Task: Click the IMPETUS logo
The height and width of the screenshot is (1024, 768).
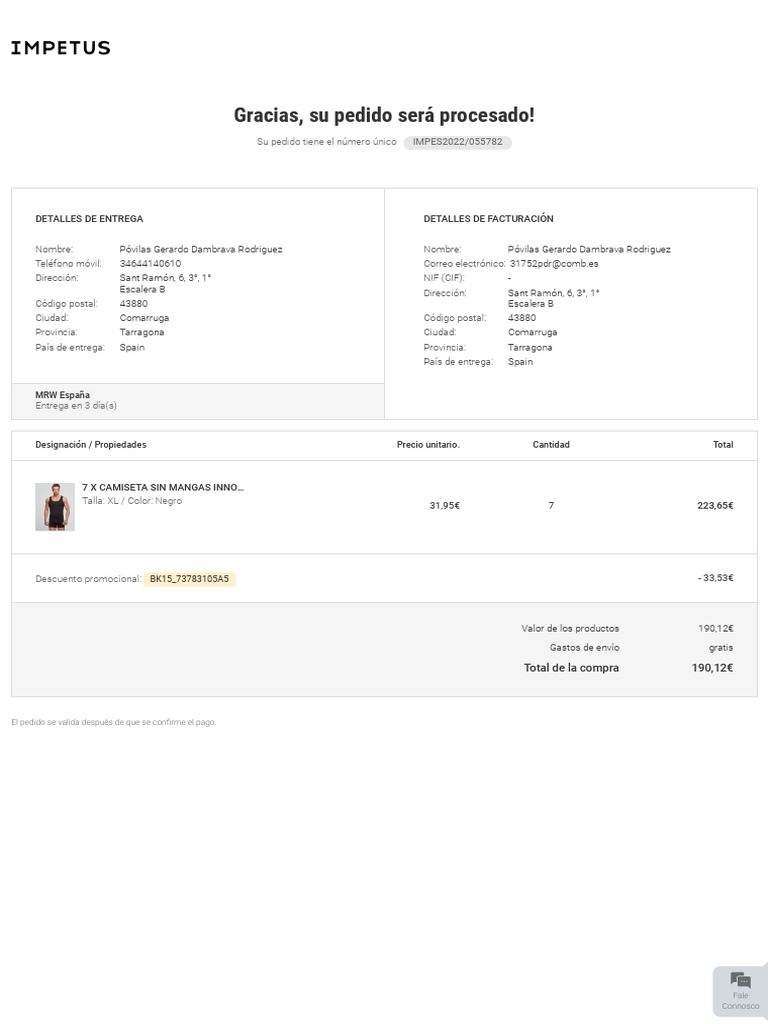Action: pos(61,48)
